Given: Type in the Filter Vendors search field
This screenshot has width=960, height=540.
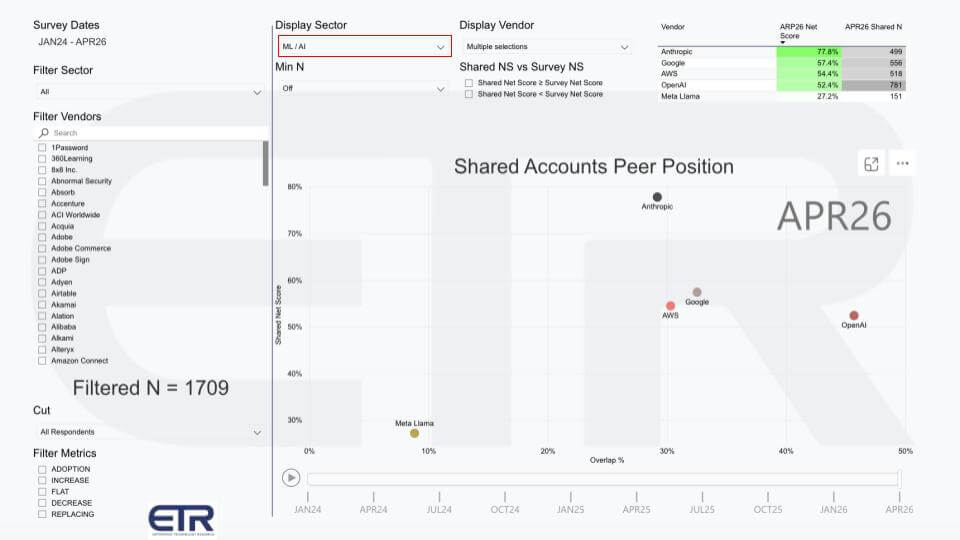Looking at the screenshot, I should point(155,133).
